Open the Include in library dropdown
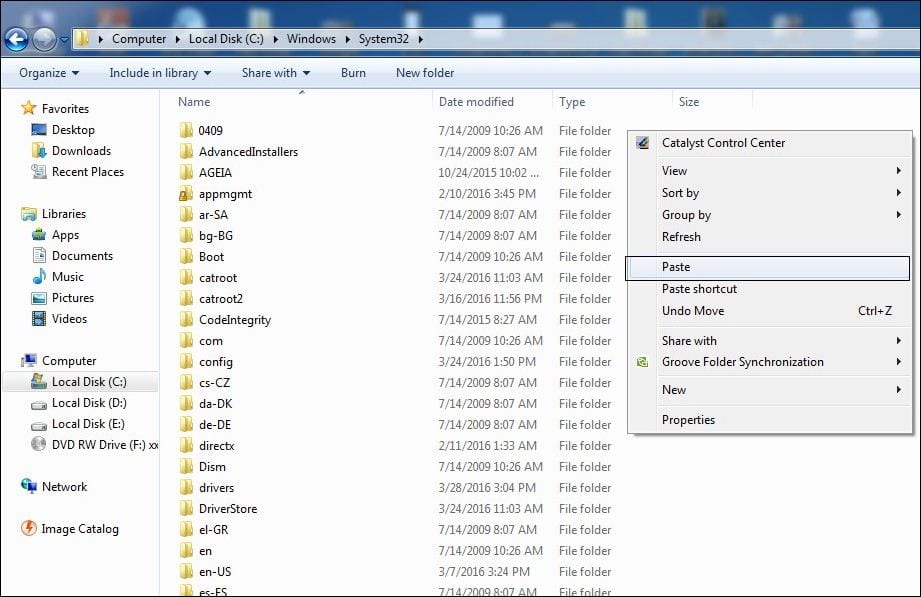The height and width of the screenshot is (597, 921). (x=160, y=73)
